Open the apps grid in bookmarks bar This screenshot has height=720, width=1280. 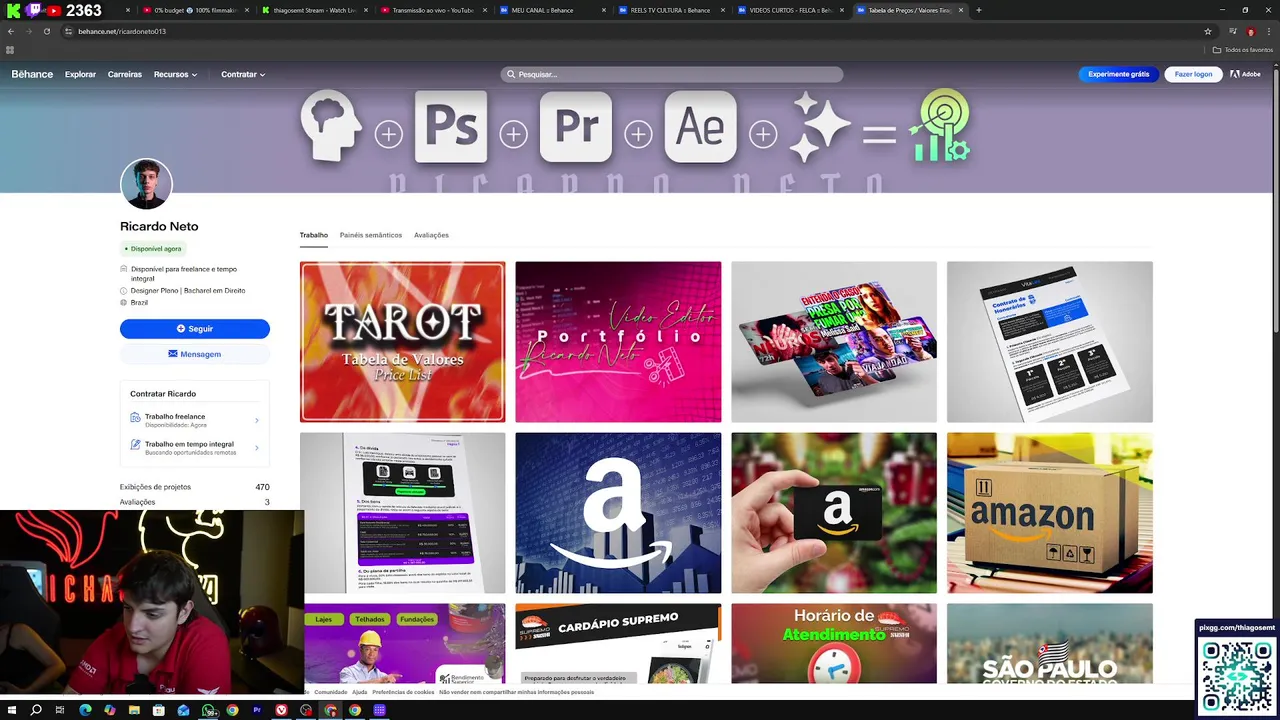(x=10, y=50)
